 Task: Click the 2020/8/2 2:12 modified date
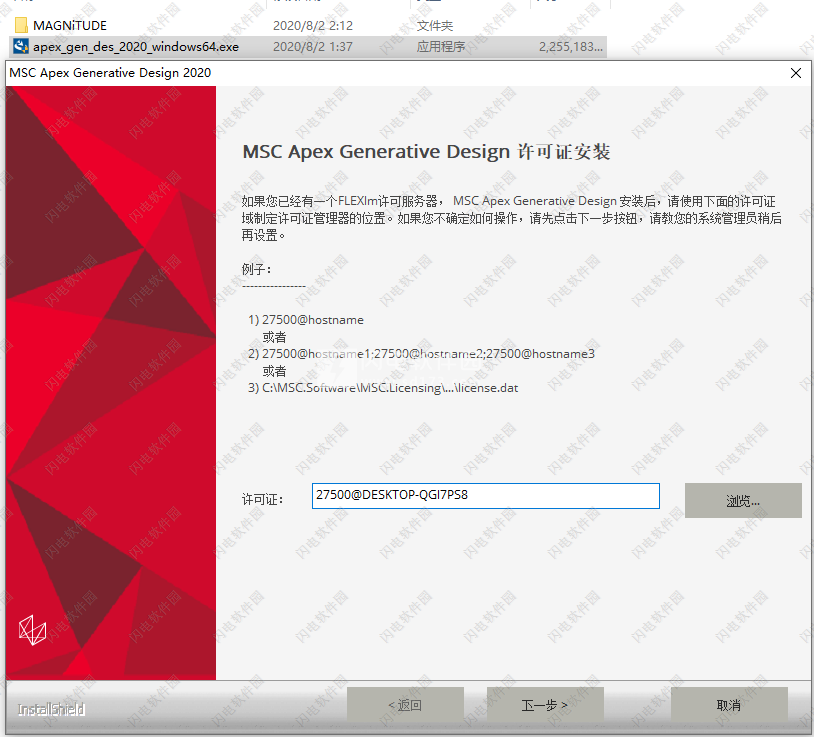[x=313, y=25]
